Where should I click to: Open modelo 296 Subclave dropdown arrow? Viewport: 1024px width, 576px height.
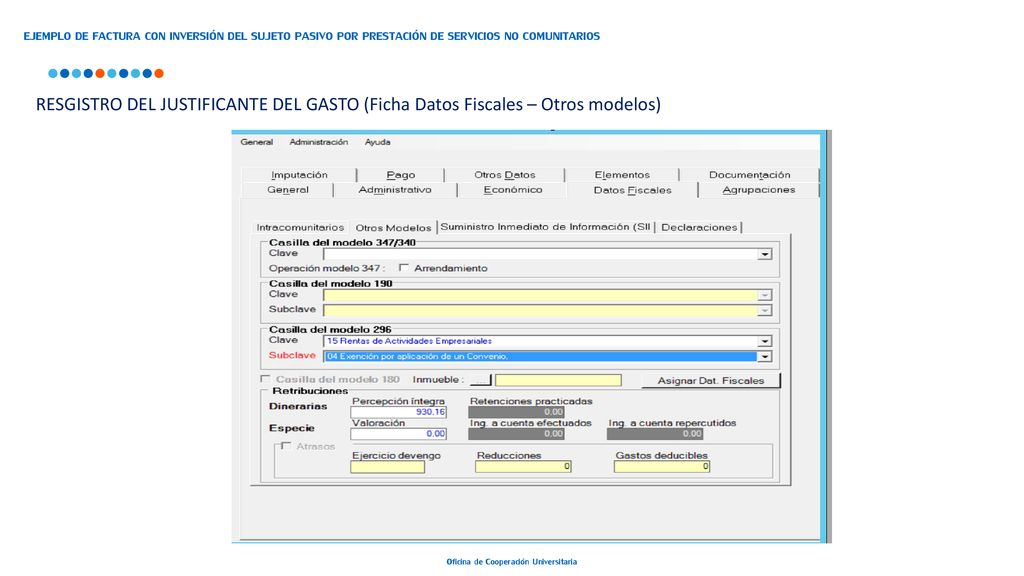click(764, 357)
